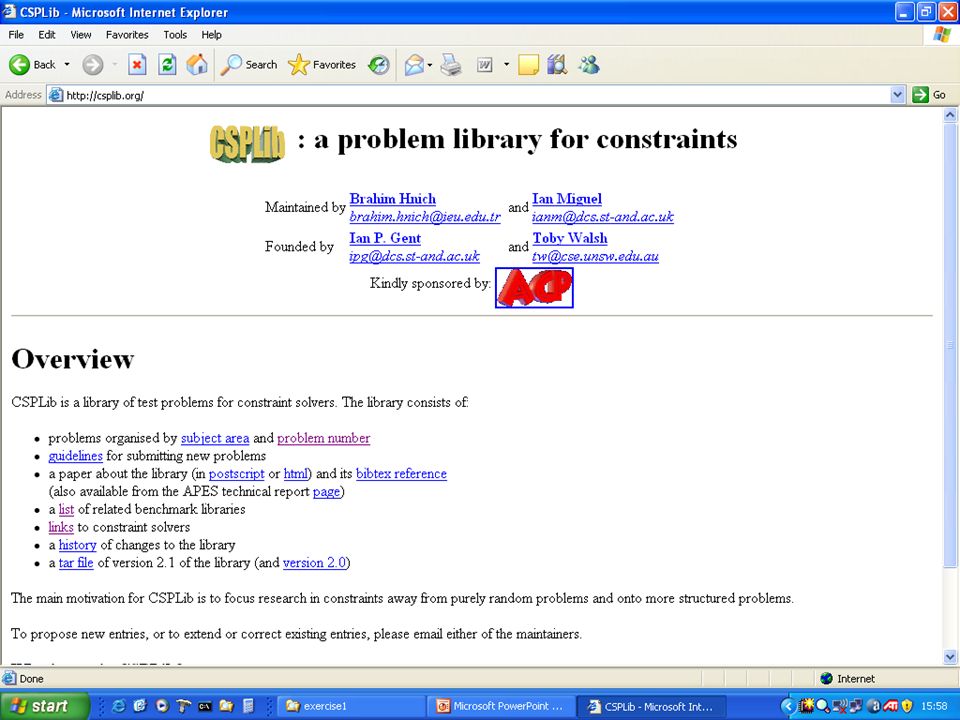Open the Tools menu
960x720 pixels.
(175, 35)
